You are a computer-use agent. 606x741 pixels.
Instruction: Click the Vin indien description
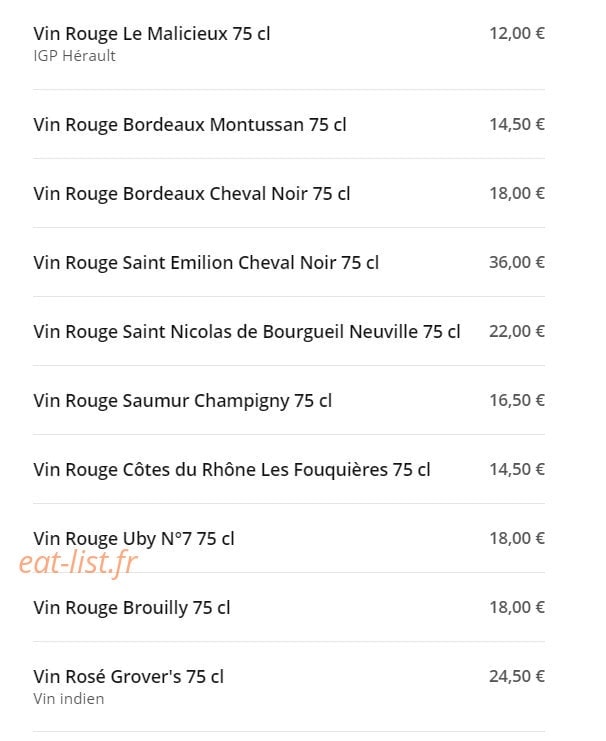(x=69, y=698)
